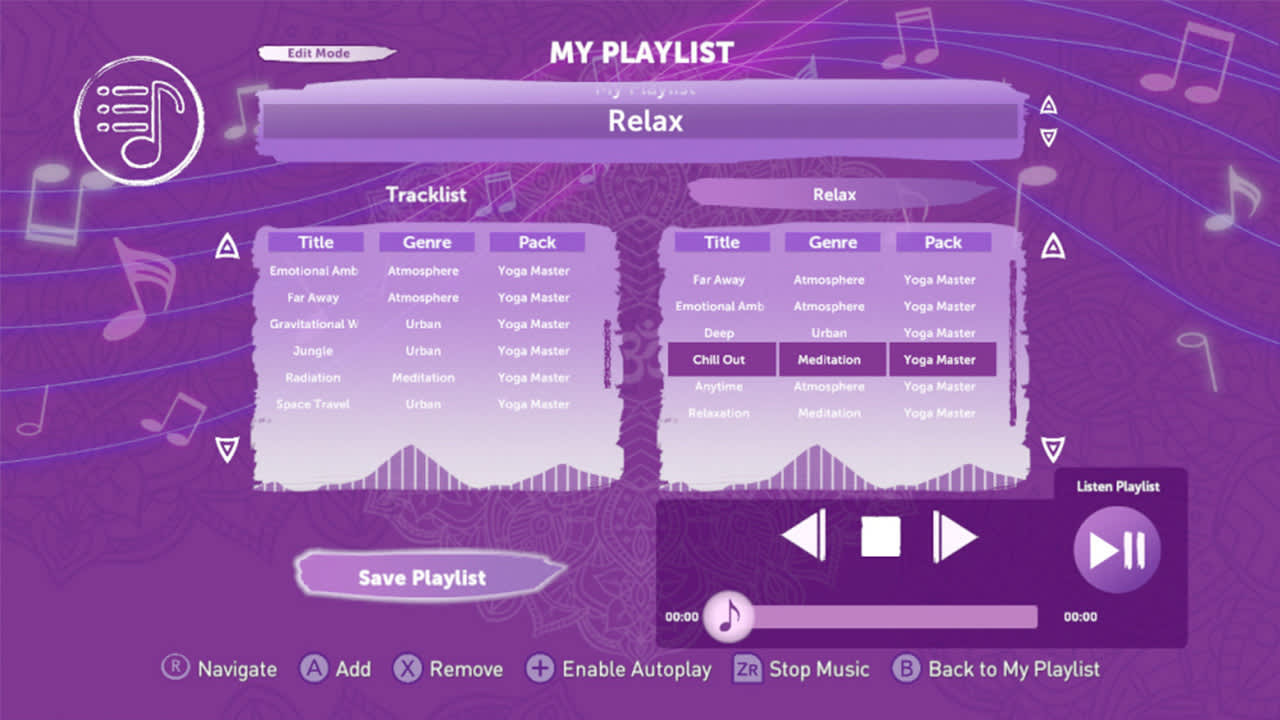Select Radiation track in Tracklist

coord(313,378)
